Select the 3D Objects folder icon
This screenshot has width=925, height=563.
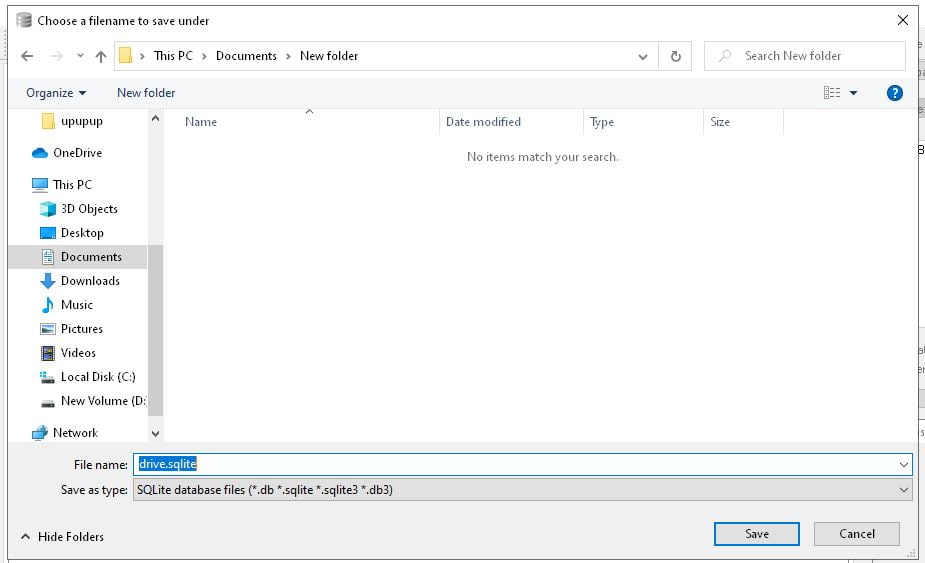48,209
